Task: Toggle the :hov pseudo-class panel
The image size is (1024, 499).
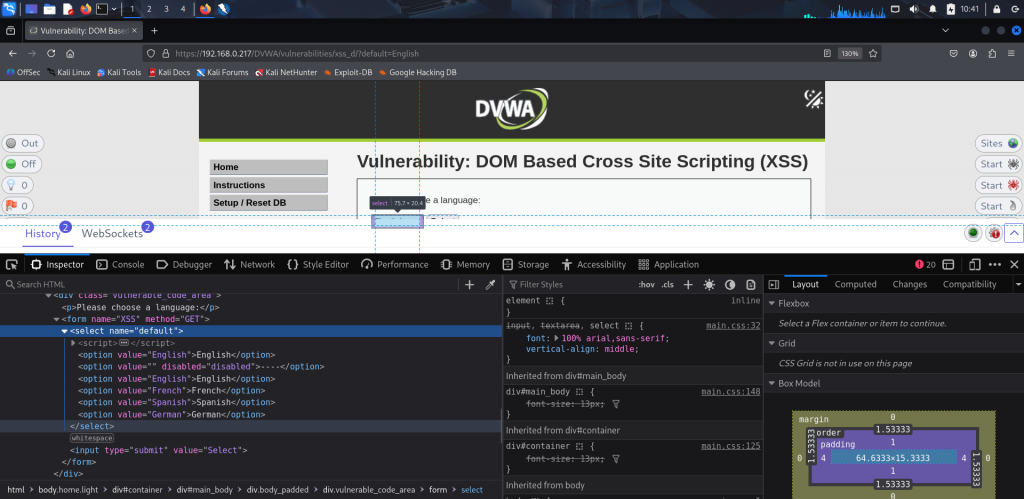Action: click(x=647, y=284)
